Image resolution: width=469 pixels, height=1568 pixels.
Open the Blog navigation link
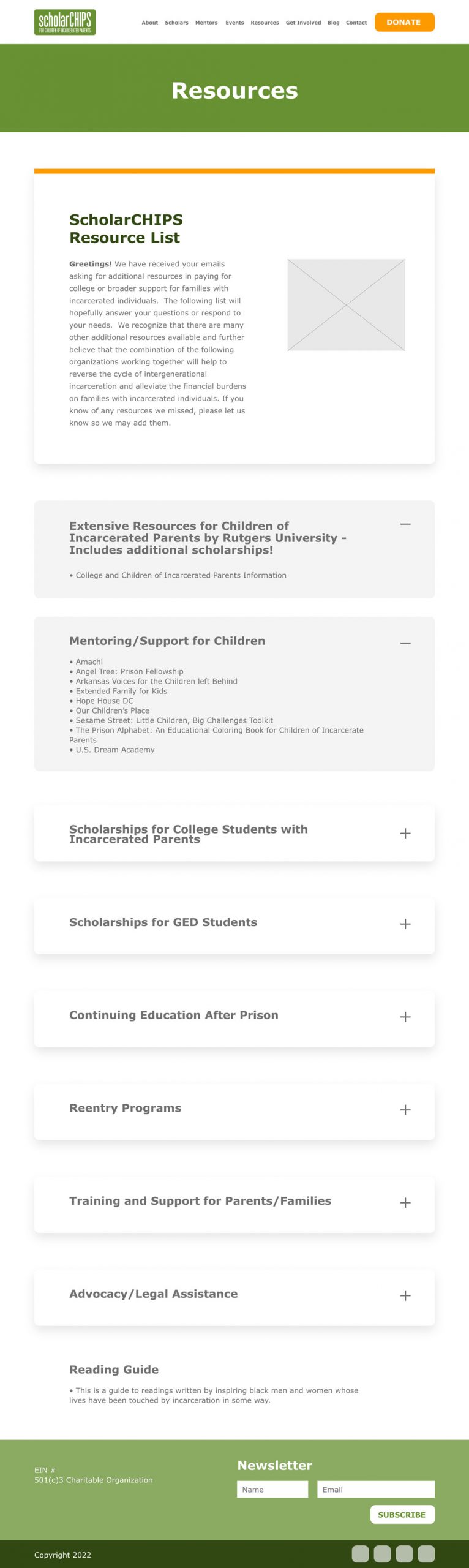[333, 23]
